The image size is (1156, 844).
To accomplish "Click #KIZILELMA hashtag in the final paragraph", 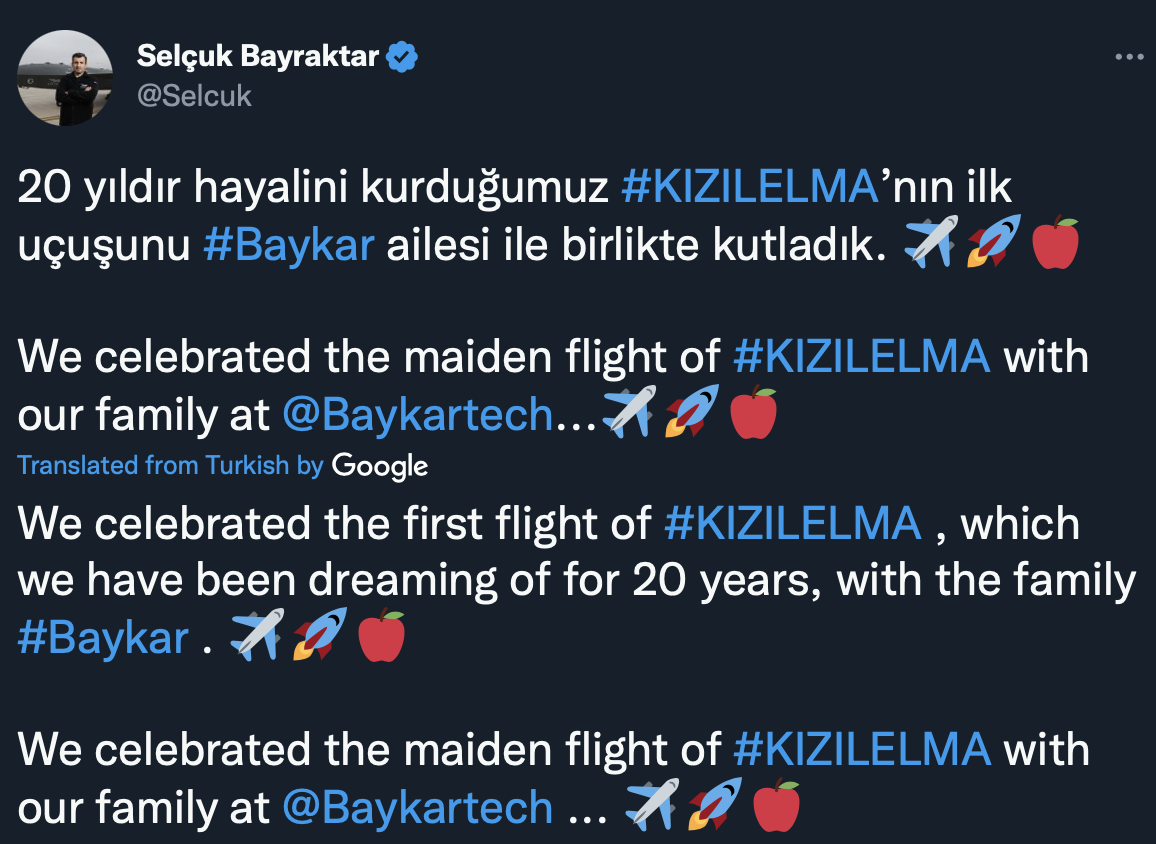I will click(861, 749).
